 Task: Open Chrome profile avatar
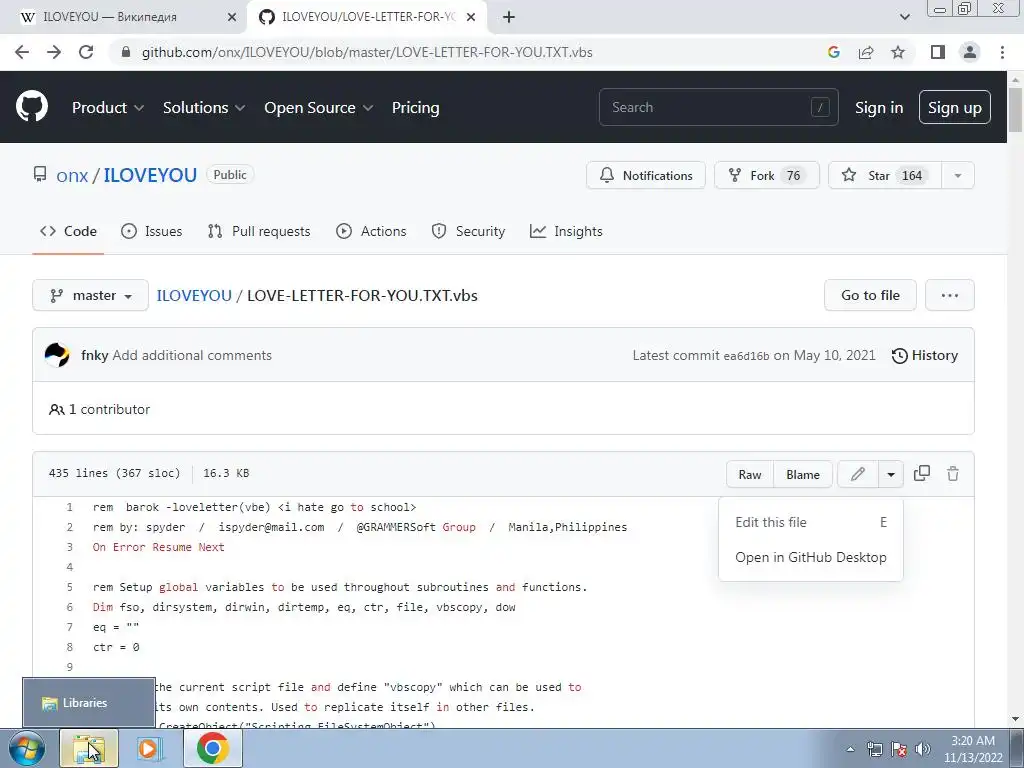click(970, 52)
